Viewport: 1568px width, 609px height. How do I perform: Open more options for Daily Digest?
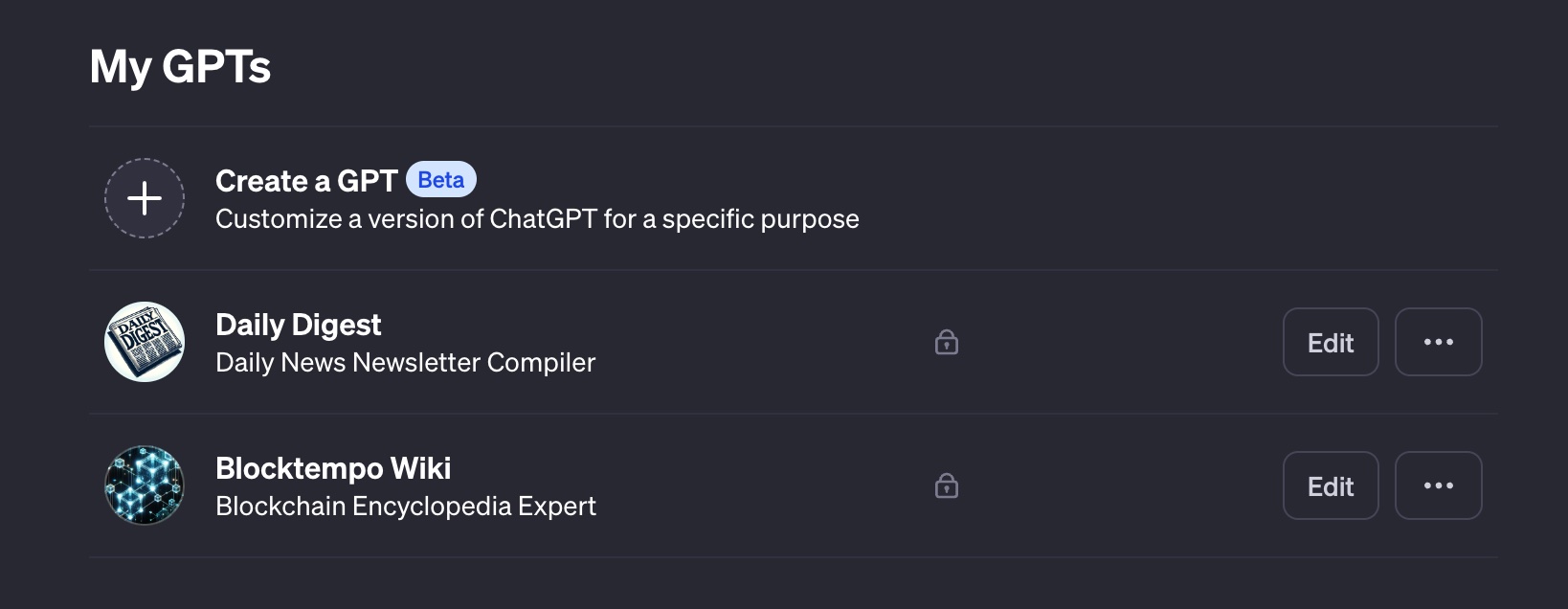tap(1438, 342)
